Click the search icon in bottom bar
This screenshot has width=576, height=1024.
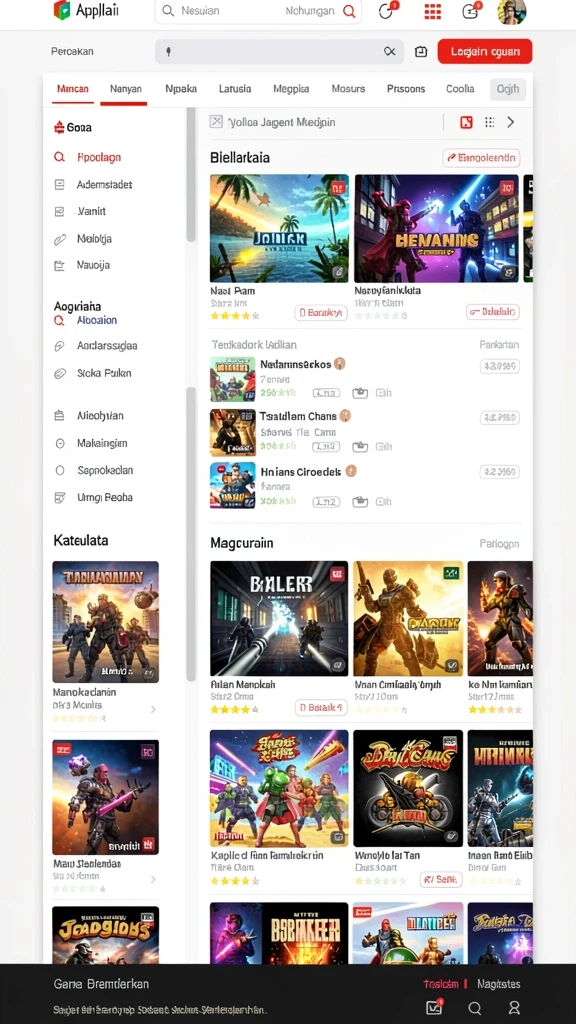pyautogui.click(x=475, y=1008)
